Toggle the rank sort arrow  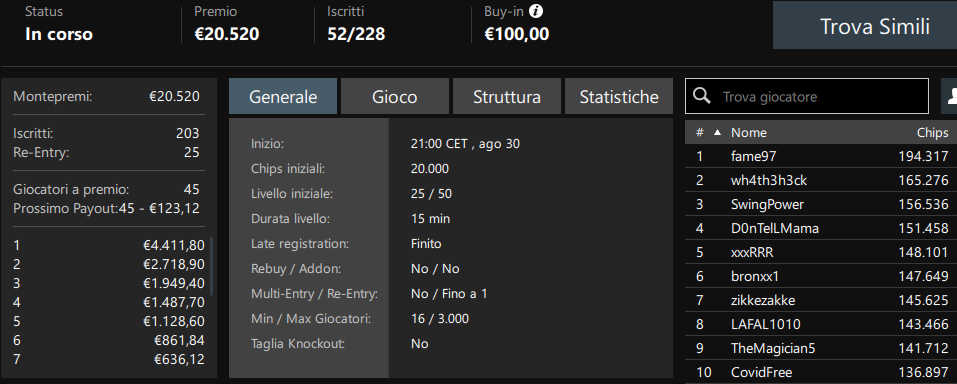pyautogui.click(x=717, y=132)
